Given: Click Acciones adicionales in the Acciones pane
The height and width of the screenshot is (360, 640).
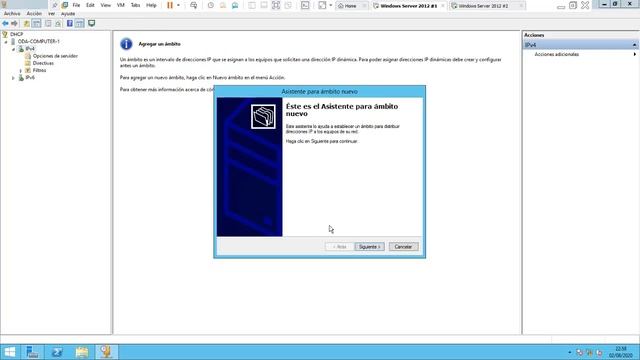Looking at the screenshot, I should (557, 54).
